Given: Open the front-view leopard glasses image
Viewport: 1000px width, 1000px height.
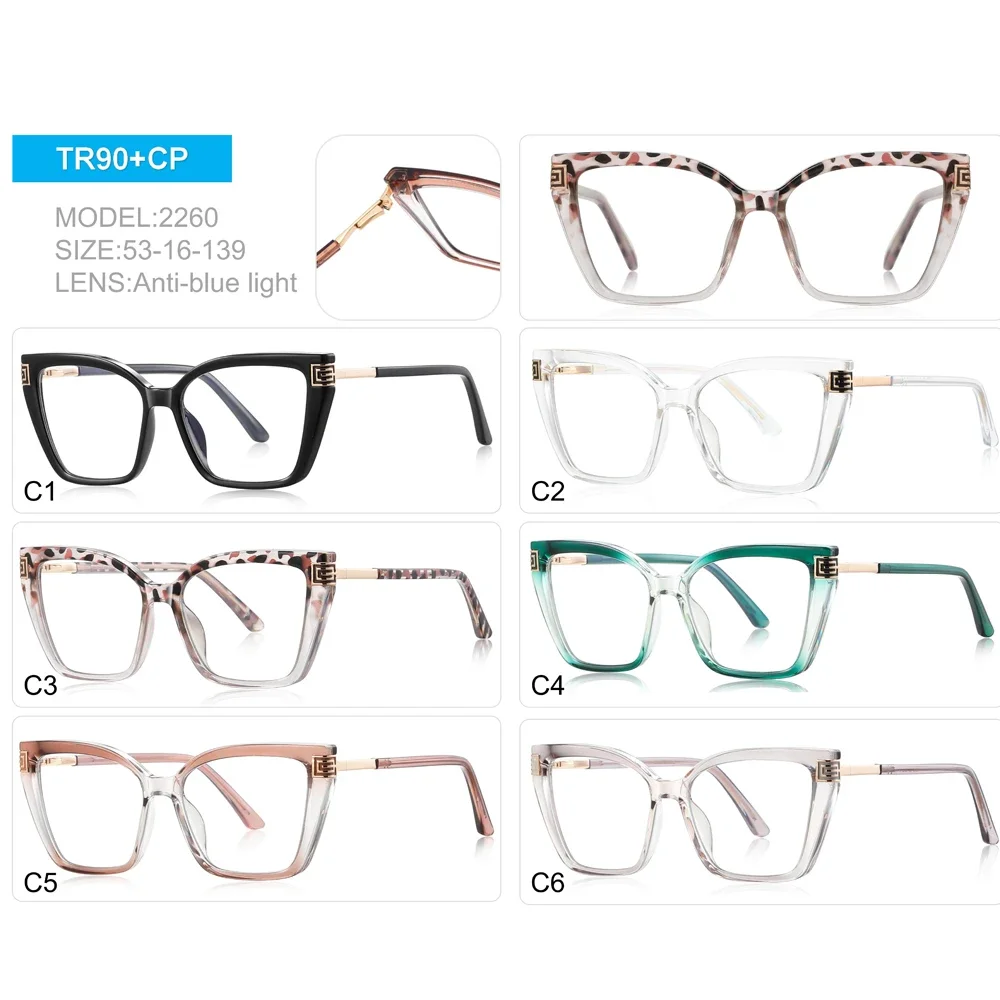Looking at the screenshot, I should [760, 227].
